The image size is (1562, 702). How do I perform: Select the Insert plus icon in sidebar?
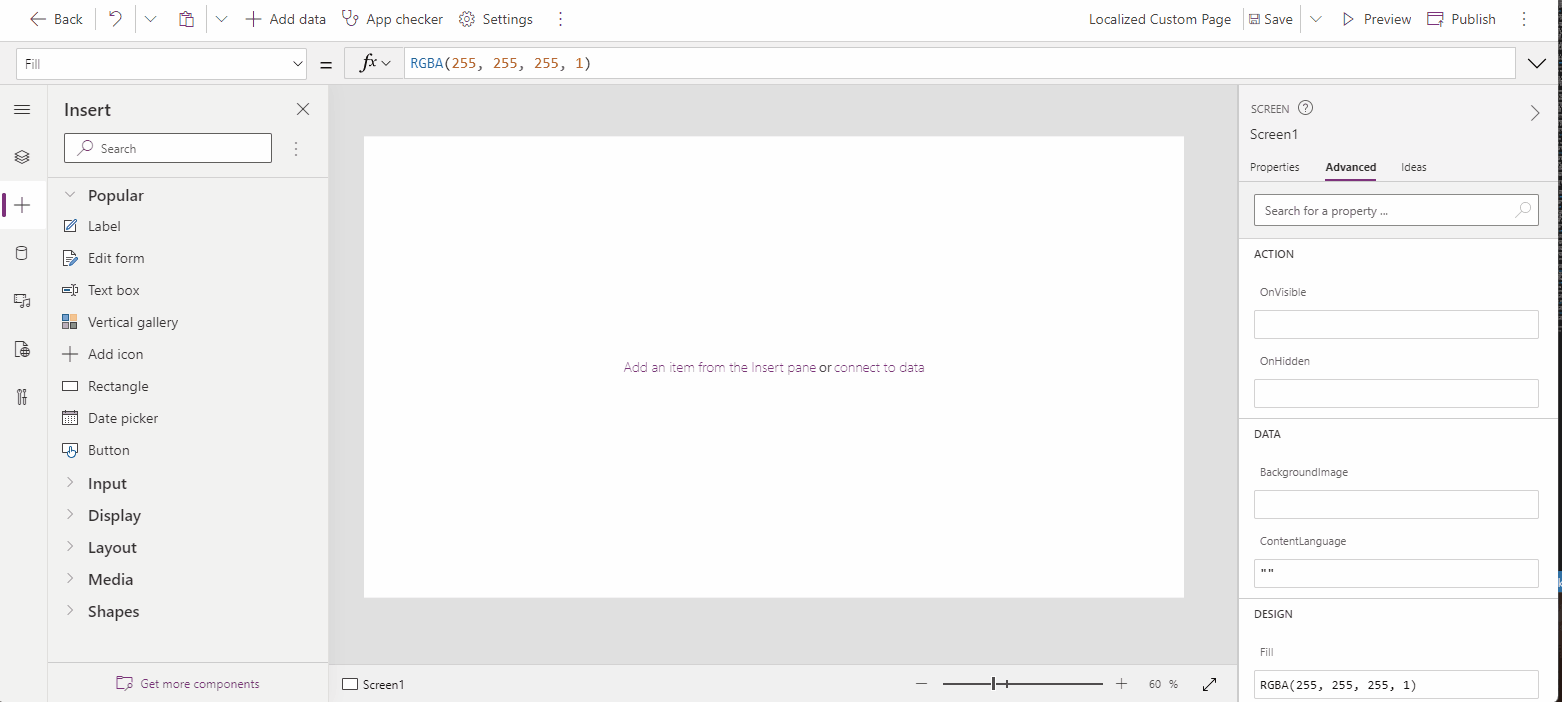point(22,205)
